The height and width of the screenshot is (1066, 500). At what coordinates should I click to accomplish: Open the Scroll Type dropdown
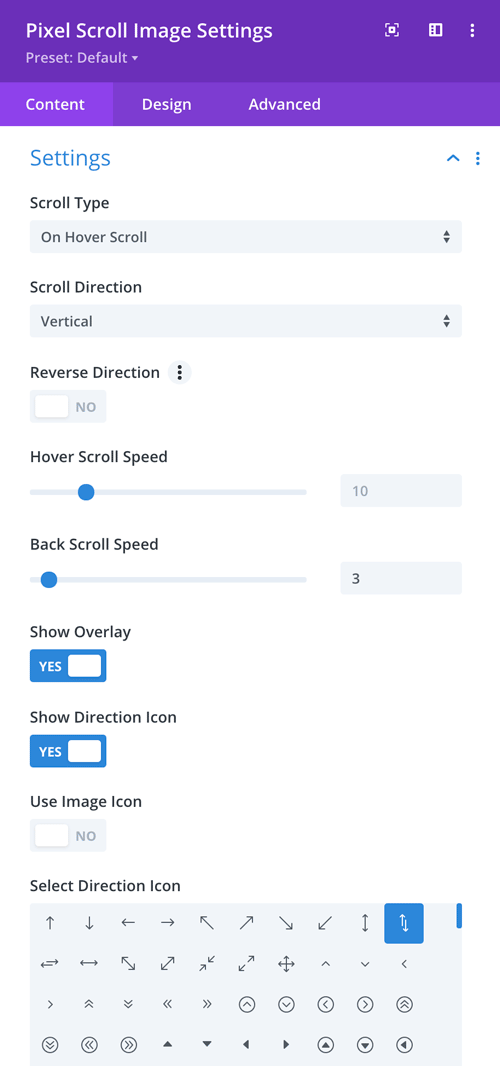point(246,237)
